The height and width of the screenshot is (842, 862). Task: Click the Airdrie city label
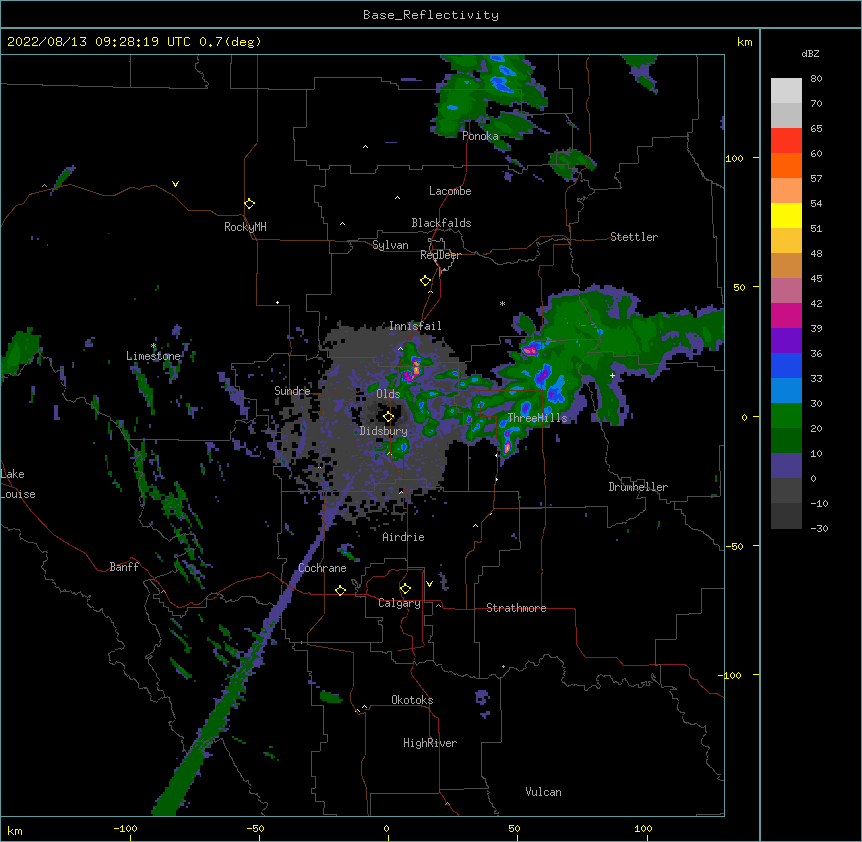coord(404,537)
